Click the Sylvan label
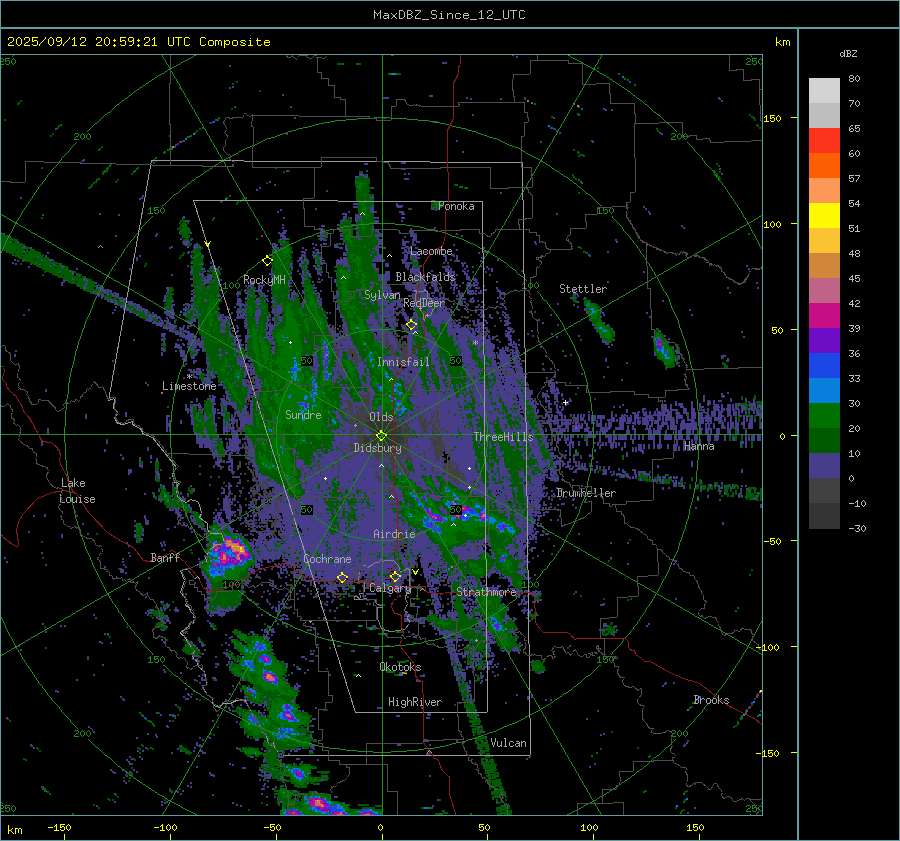Image resolution: width=900 pixels, height=841 pixels. pyautogui.click(x=382, y=295)
